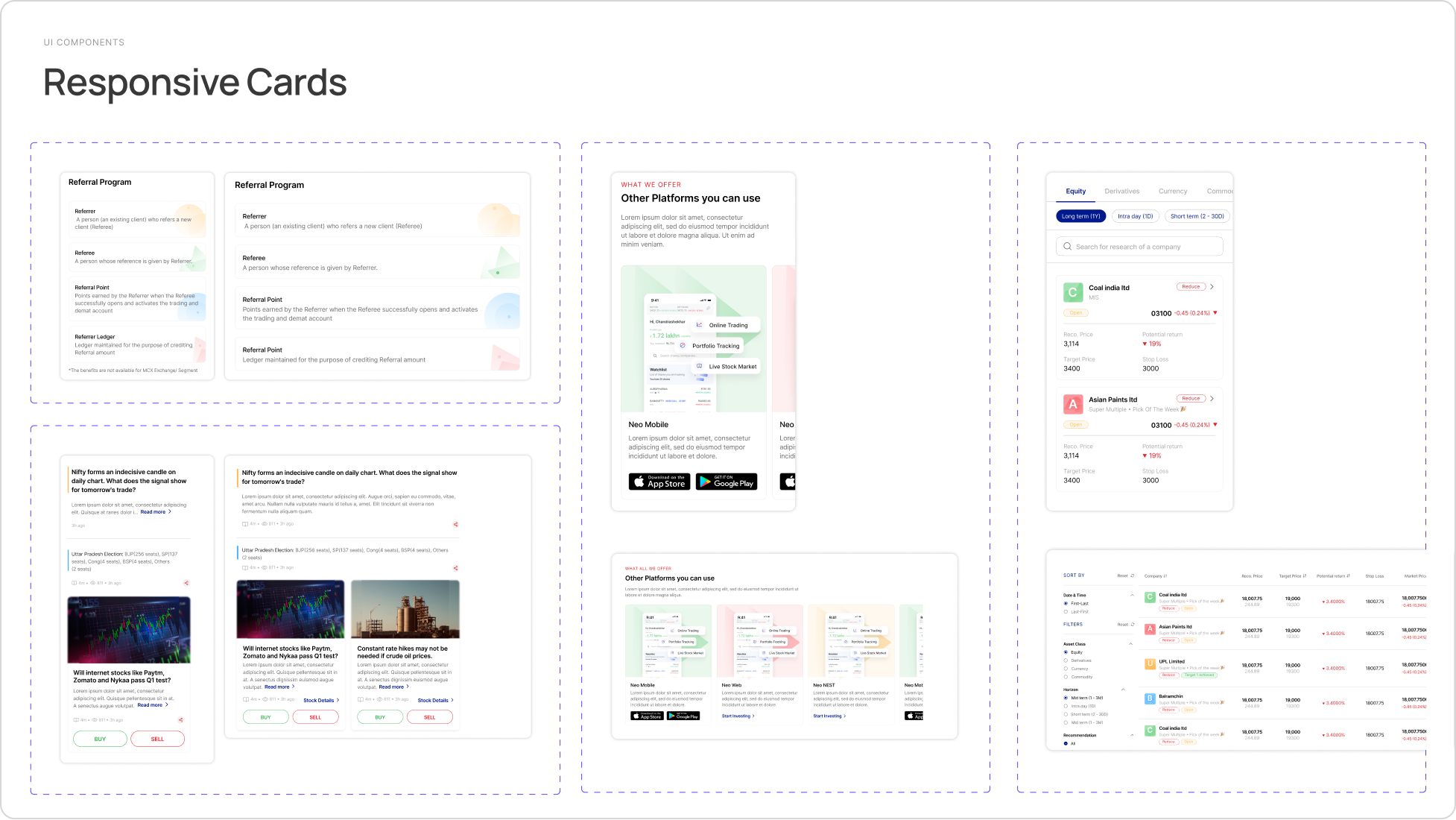Click Start Investing under Neo Web
Viewport: 1456px width, 820px height.
coord(738,716)
